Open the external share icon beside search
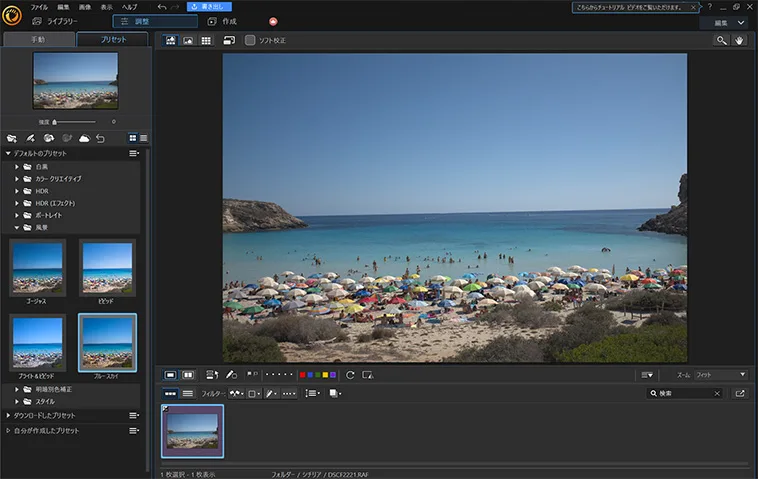This screenshot has height=479, width=758. (x=740, y=394)
